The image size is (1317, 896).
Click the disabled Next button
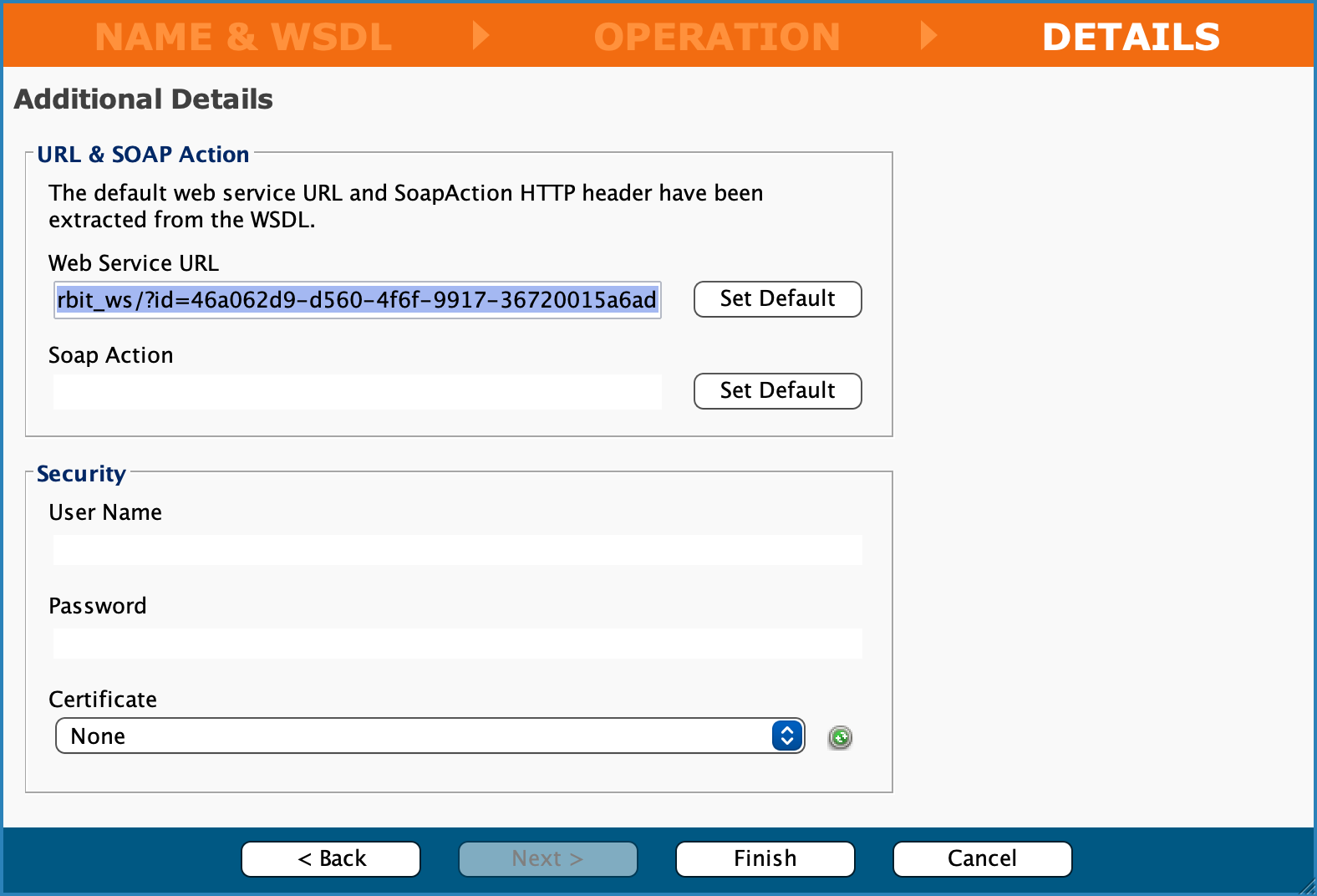[x=547, y=859]
